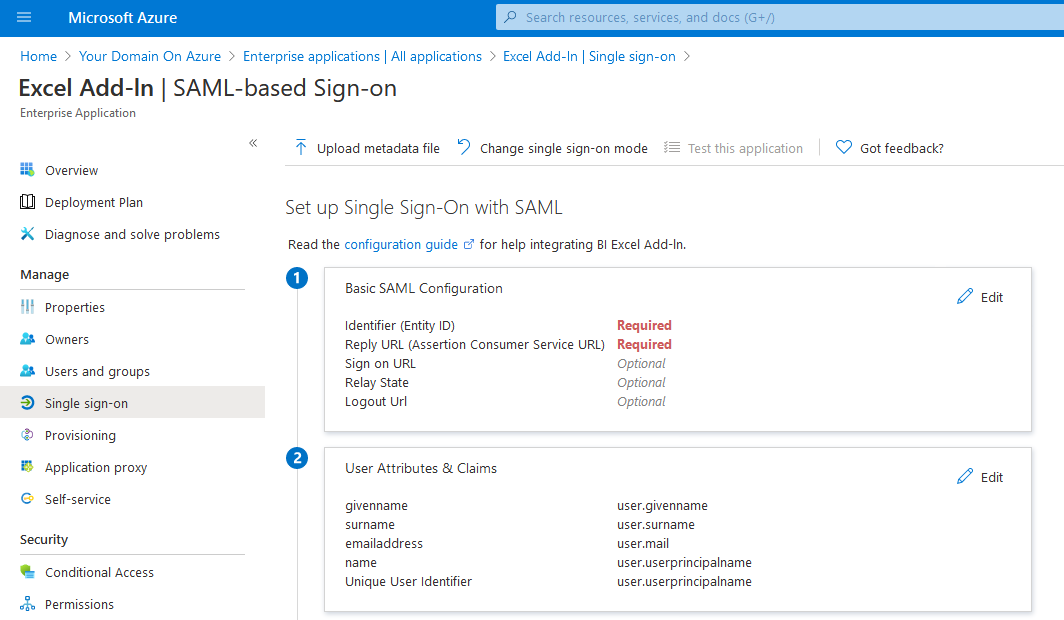Click the Provisioning icon in sidebar
This screenshot has width=1064, height=620.
pos(28,435)
